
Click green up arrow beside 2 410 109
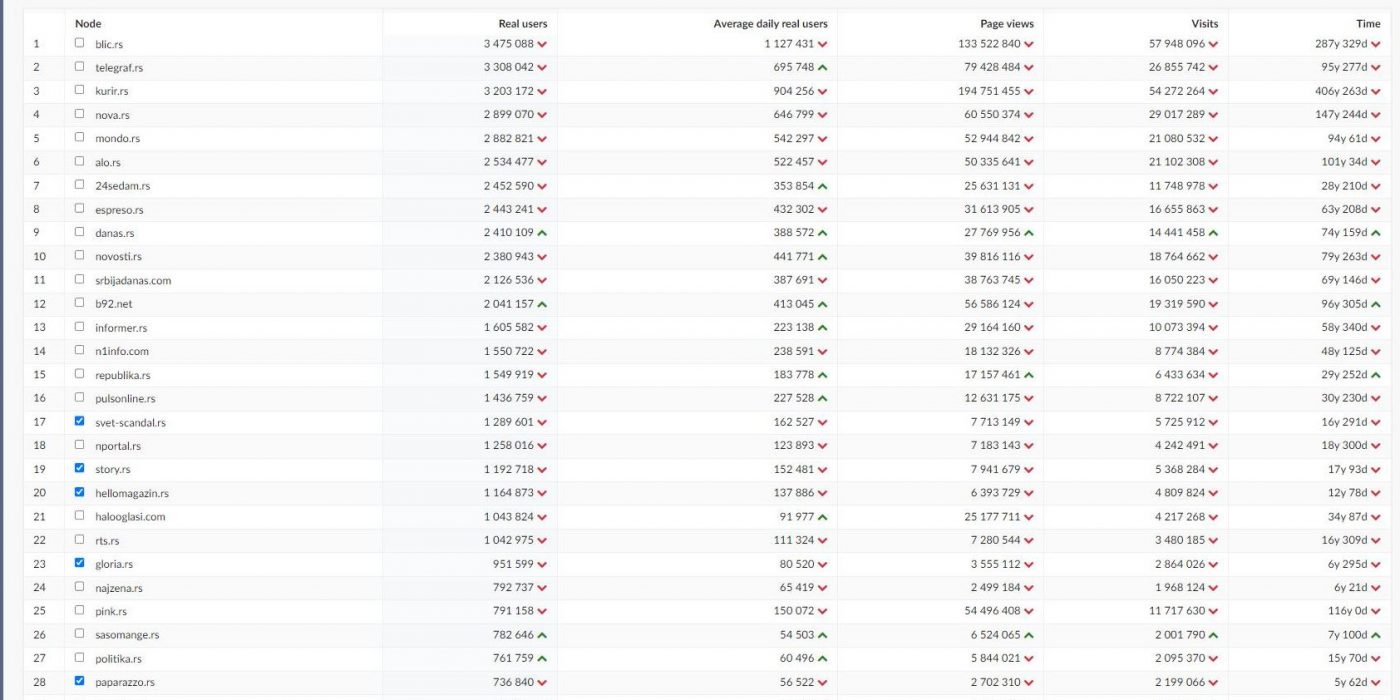(542, 233)
